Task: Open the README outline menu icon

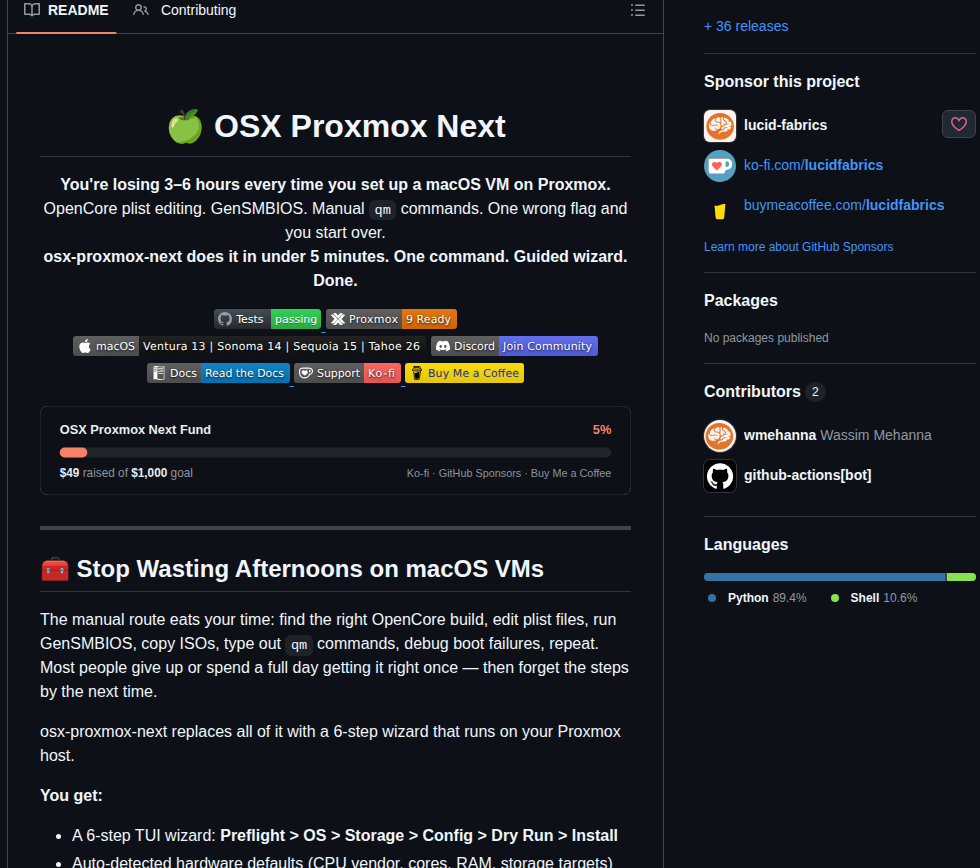Action: coord(638,10)
